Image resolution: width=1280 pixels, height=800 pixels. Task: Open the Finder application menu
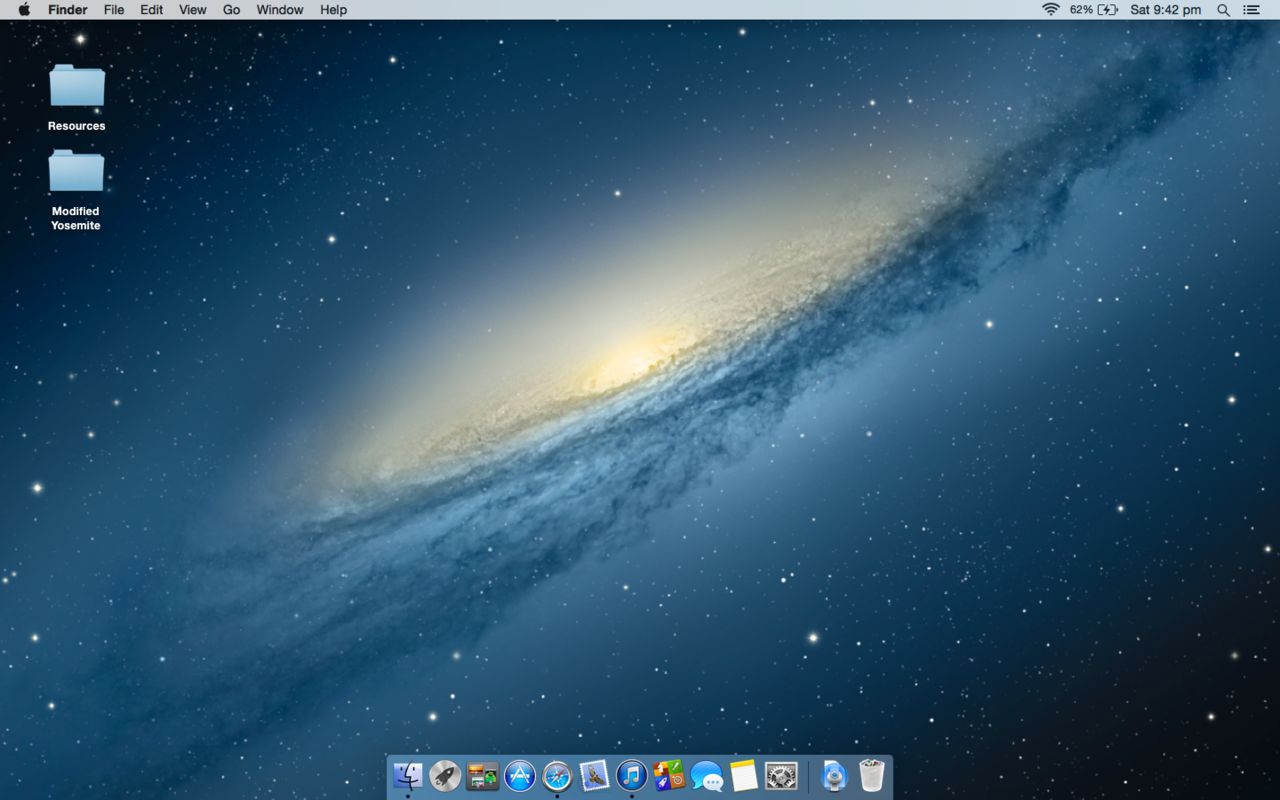point(67,10)
